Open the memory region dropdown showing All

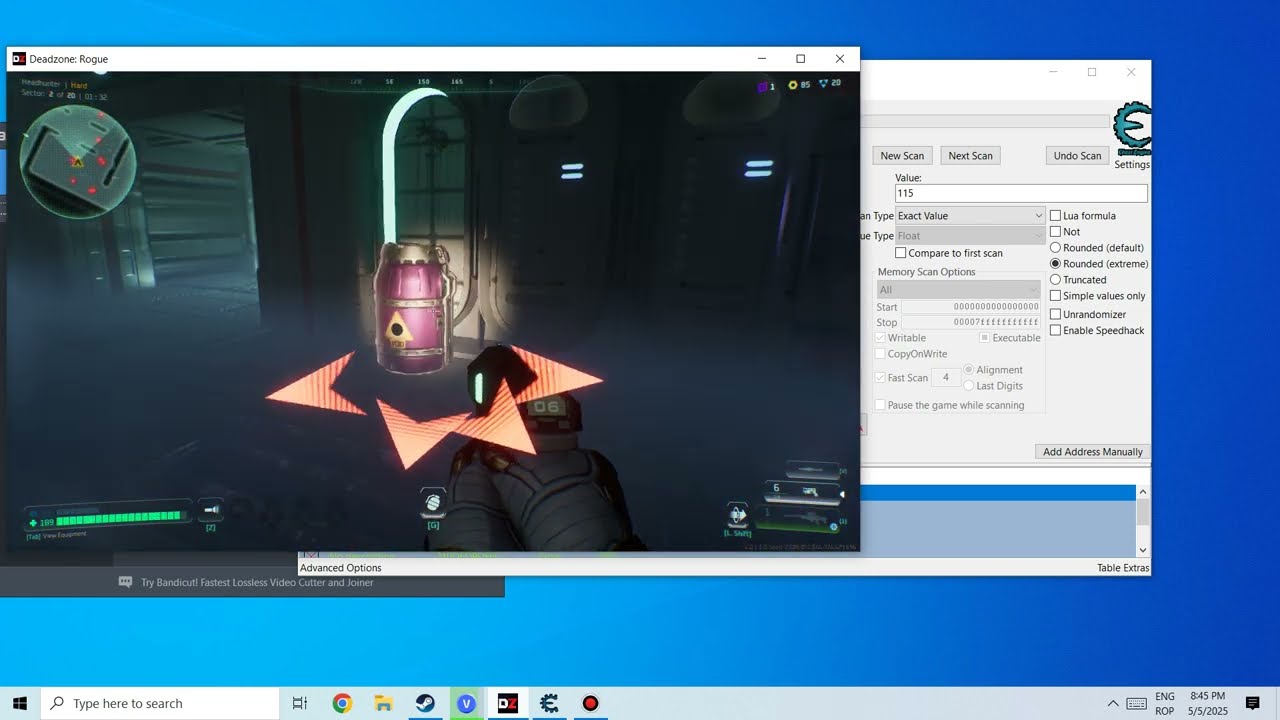[x=959, y=290]
